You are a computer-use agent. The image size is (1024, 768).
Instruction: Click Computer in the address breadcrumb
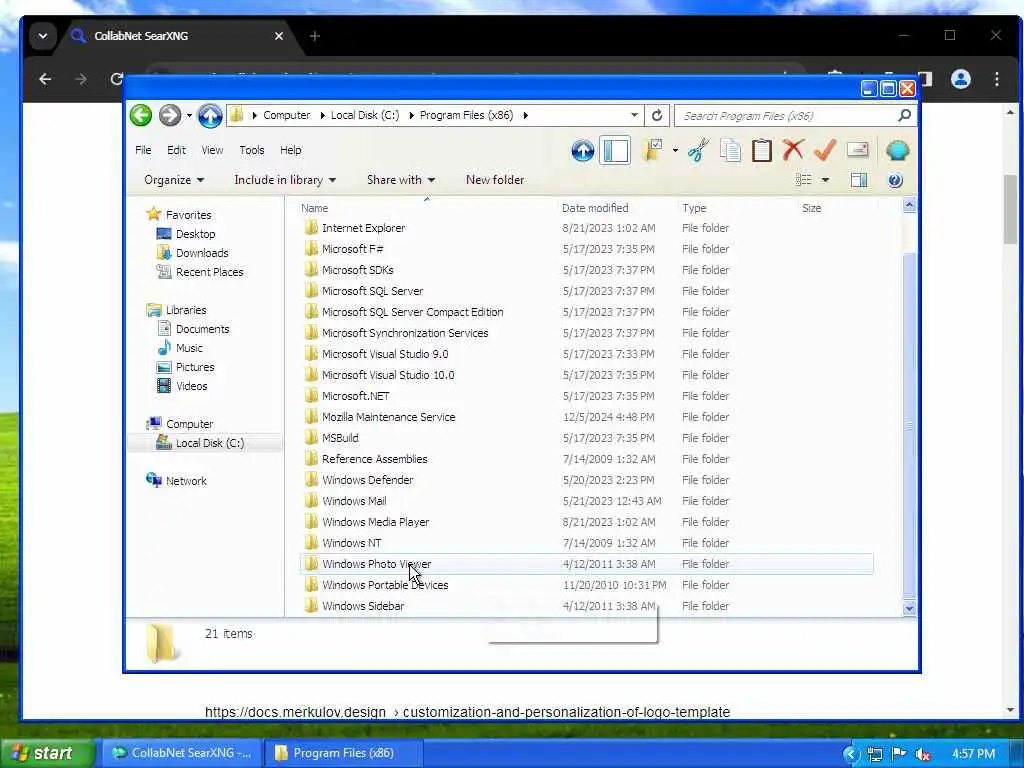pyautogui.click(x=287, y=116)
